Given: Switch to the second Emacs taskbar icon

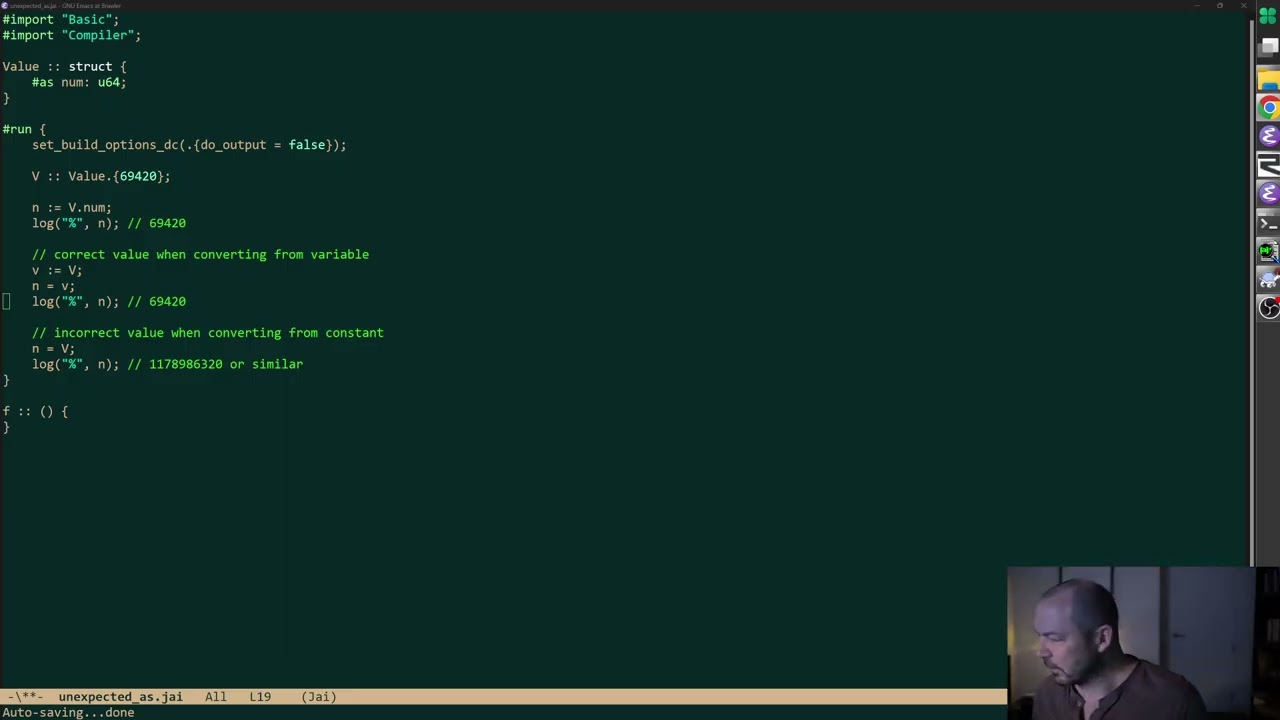Looking at the screenshot, I should pos(1268,193).
